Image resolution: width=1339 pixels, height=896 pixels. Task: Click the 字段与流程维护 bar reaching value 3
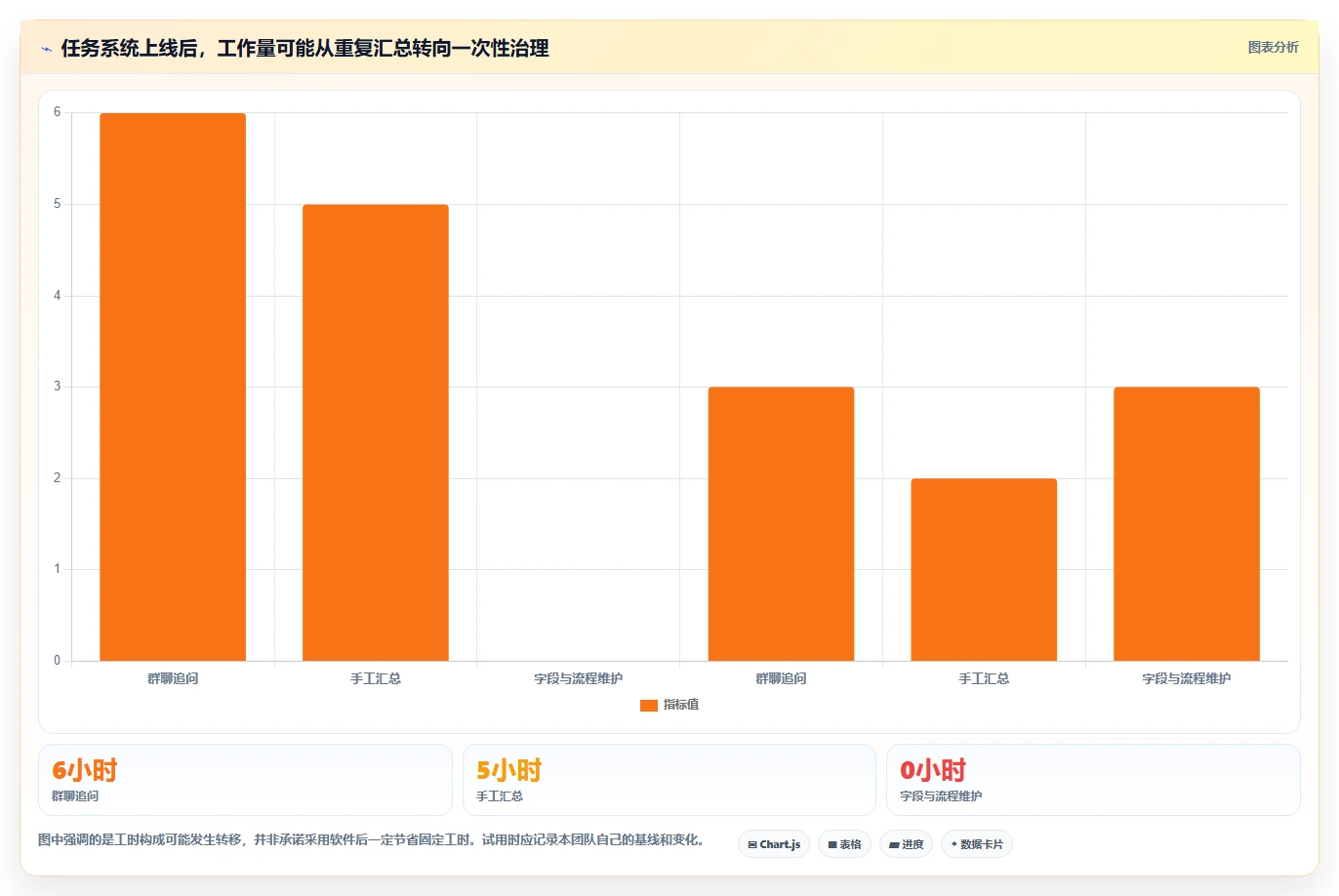click(x=1187, y=524)
